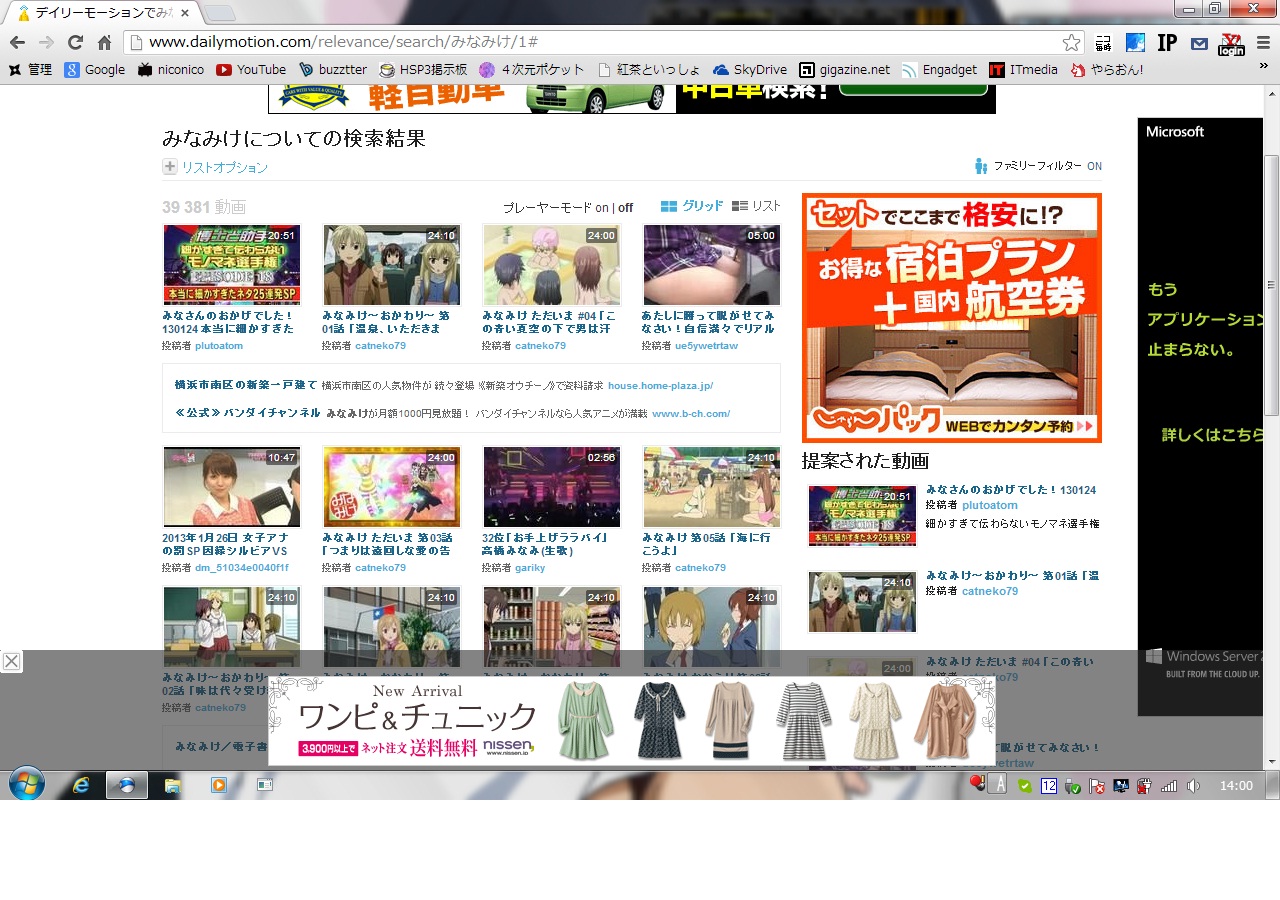Expand the リストオプション list options
The height and width of the screenshot is (900, 1280).
point(216,167)
